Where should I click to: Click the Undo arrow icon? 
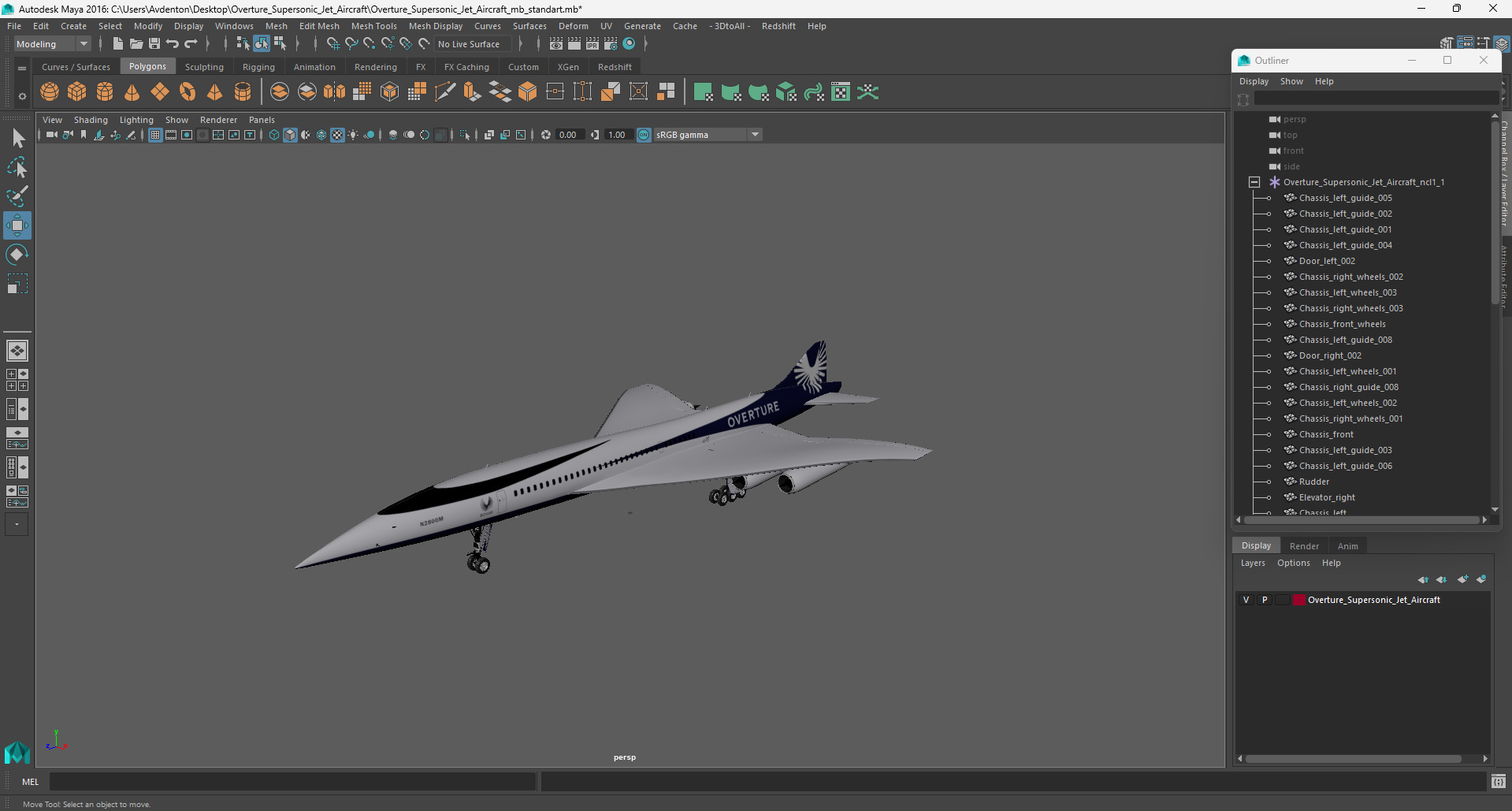tap(173, 44)
